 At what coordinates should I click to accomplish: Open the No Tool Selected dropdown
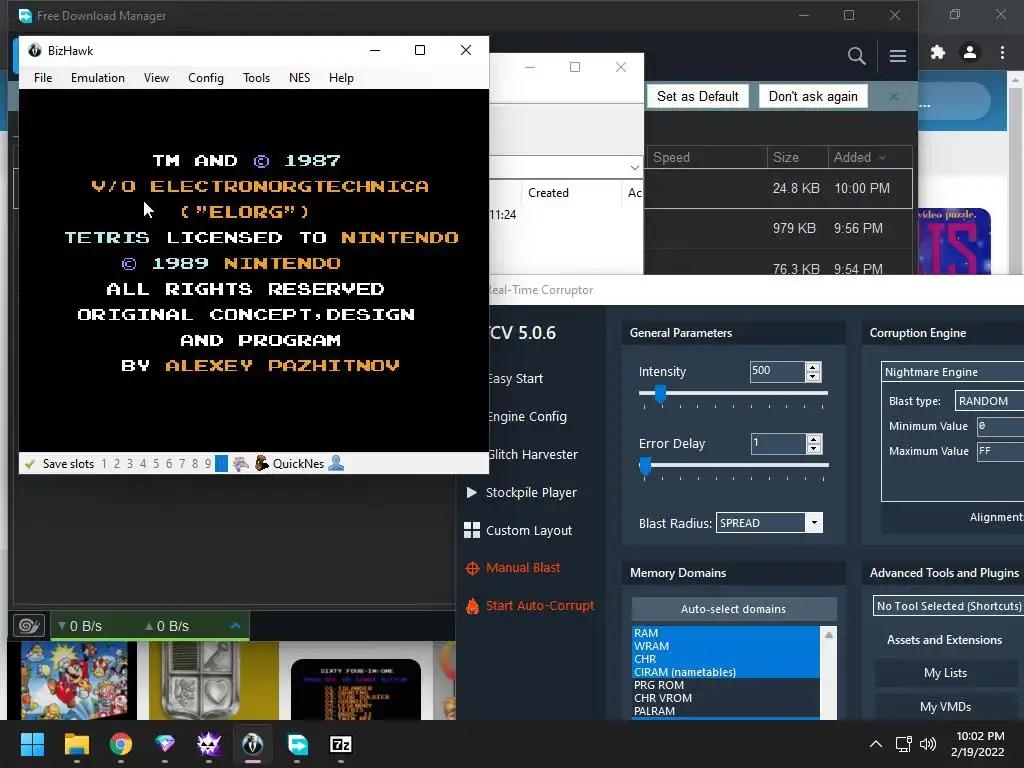[x=948, y=606]
